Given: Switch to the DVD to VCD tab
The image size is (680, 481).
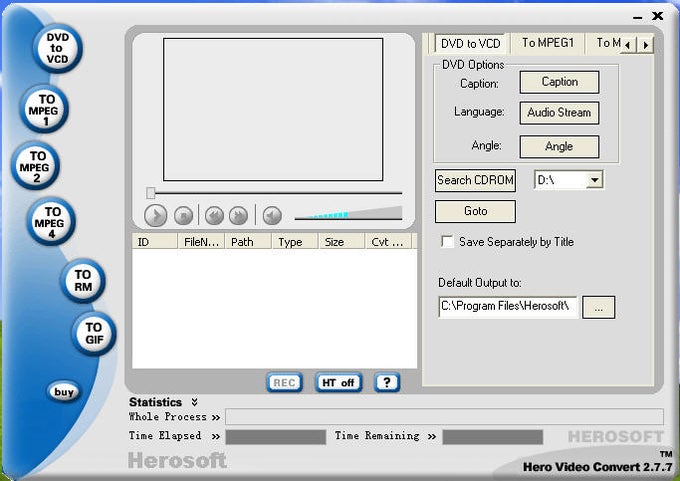Looking at the screenshot, I should click(x=471, y=44).
